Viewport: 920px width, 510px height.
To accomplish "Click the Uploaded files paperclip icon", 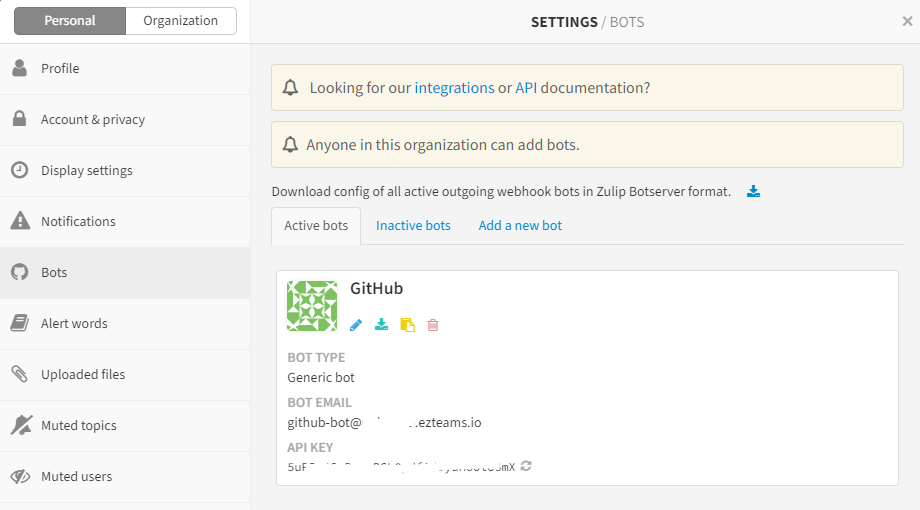I will click(x=19, y=374).
